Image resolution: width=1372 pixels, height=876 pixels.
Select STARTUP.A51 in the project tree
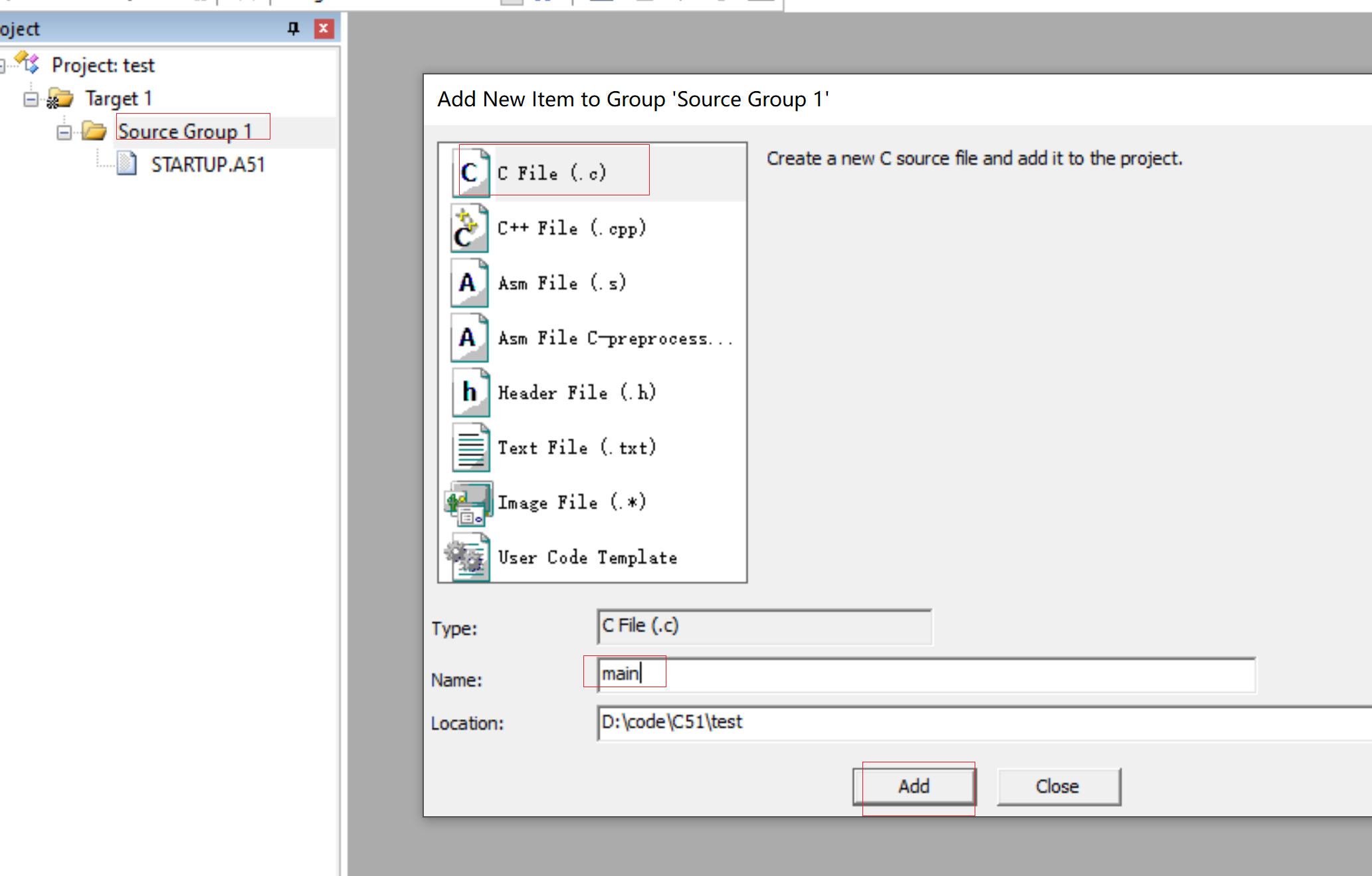[x=207, y=165]
